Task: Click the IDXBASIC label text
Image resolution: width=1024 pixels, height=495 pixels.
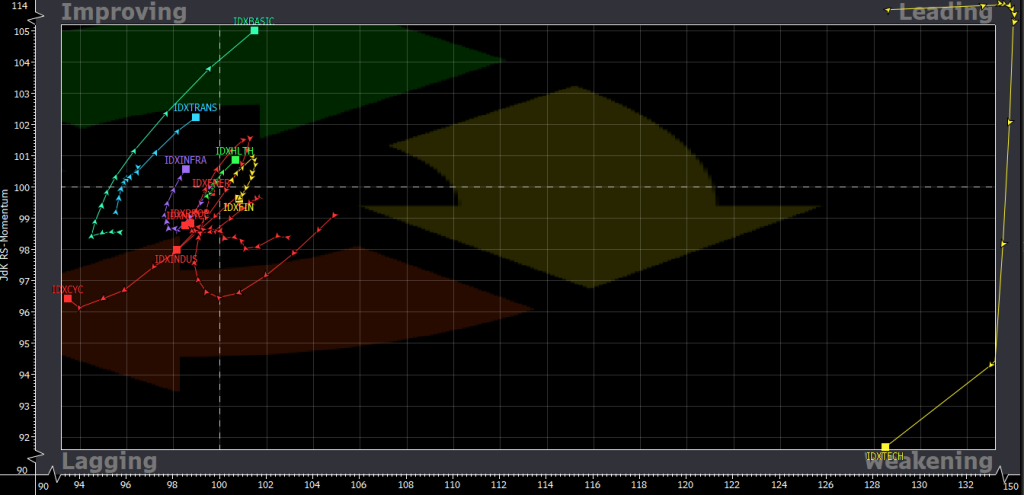Action: 254,22
